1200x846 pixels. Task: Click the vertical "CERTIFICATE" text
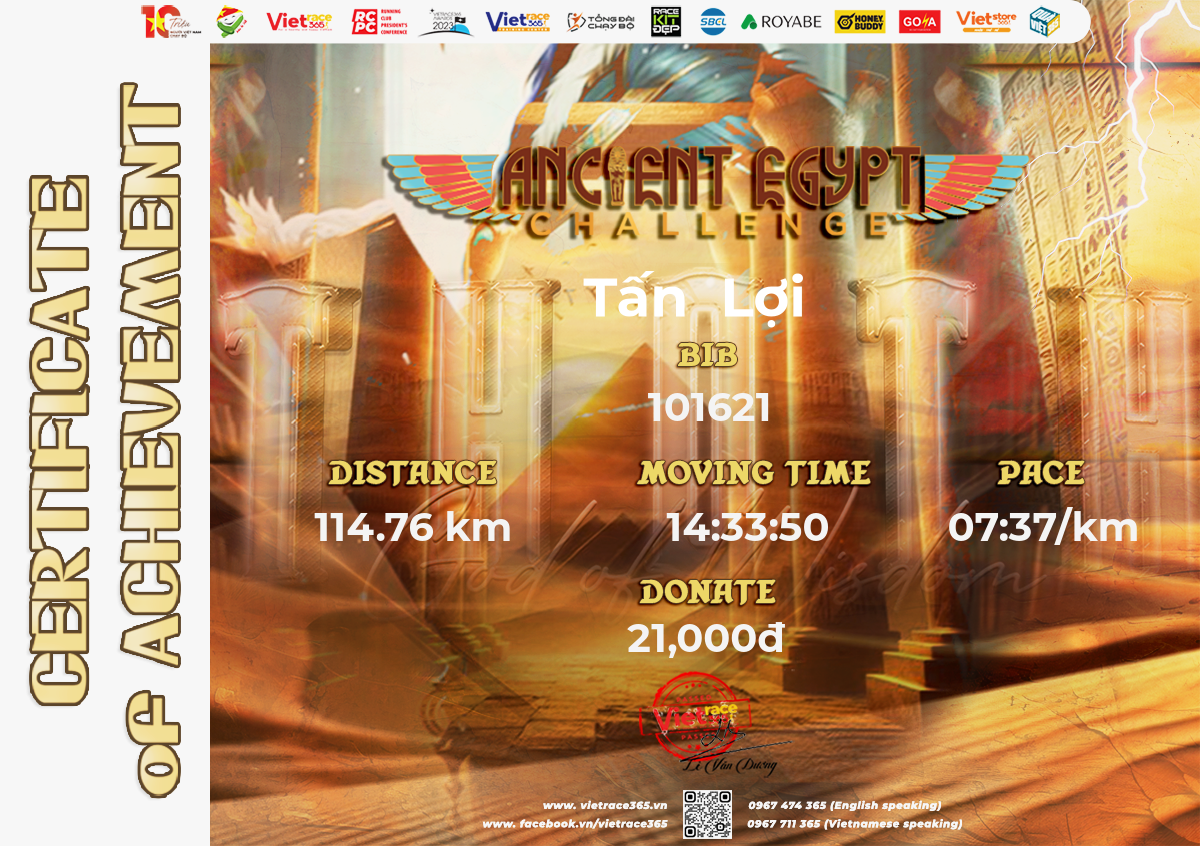coord(62,442)
